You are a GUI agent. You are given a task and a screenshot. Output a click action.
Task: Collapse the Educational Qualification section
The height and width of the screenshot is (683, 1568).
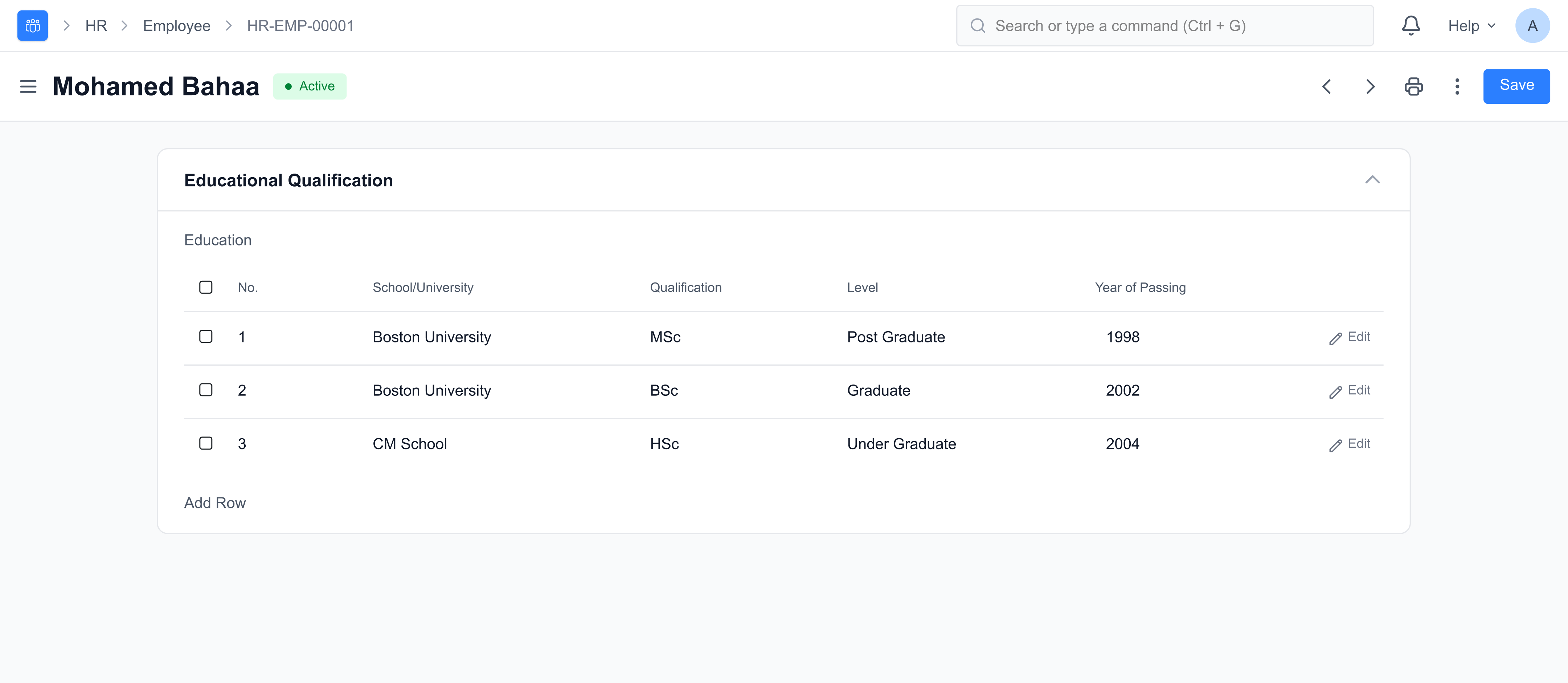point(1372,180)
